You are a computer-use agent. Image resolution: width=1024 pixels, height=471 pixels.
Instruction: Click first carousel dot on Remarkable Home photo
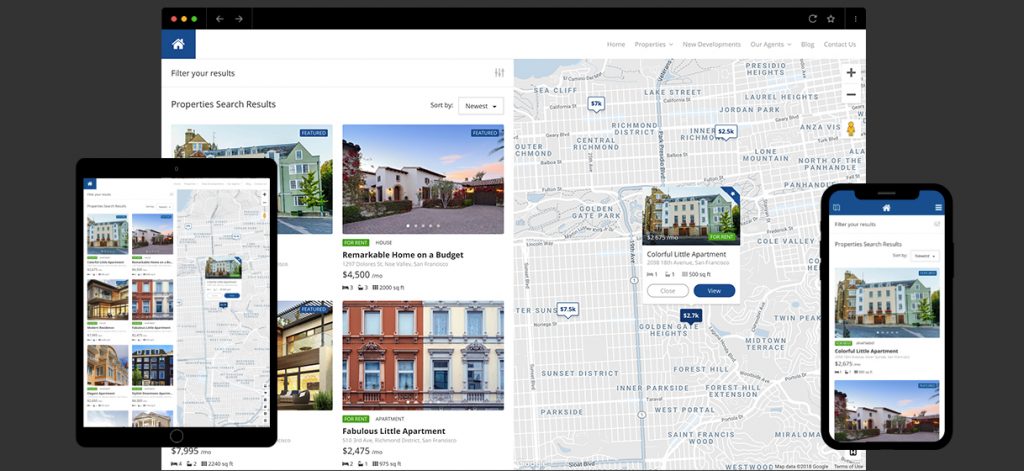pyautogui.click(x=407, y=226)
